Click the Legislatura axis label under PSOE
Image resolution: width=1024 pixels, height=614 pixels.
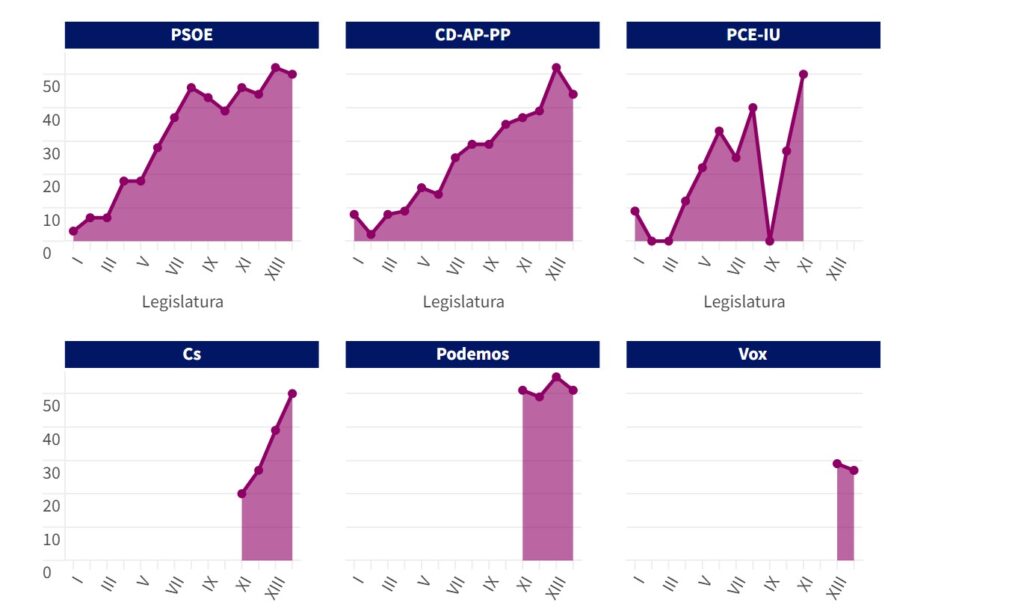pos(182,301)
